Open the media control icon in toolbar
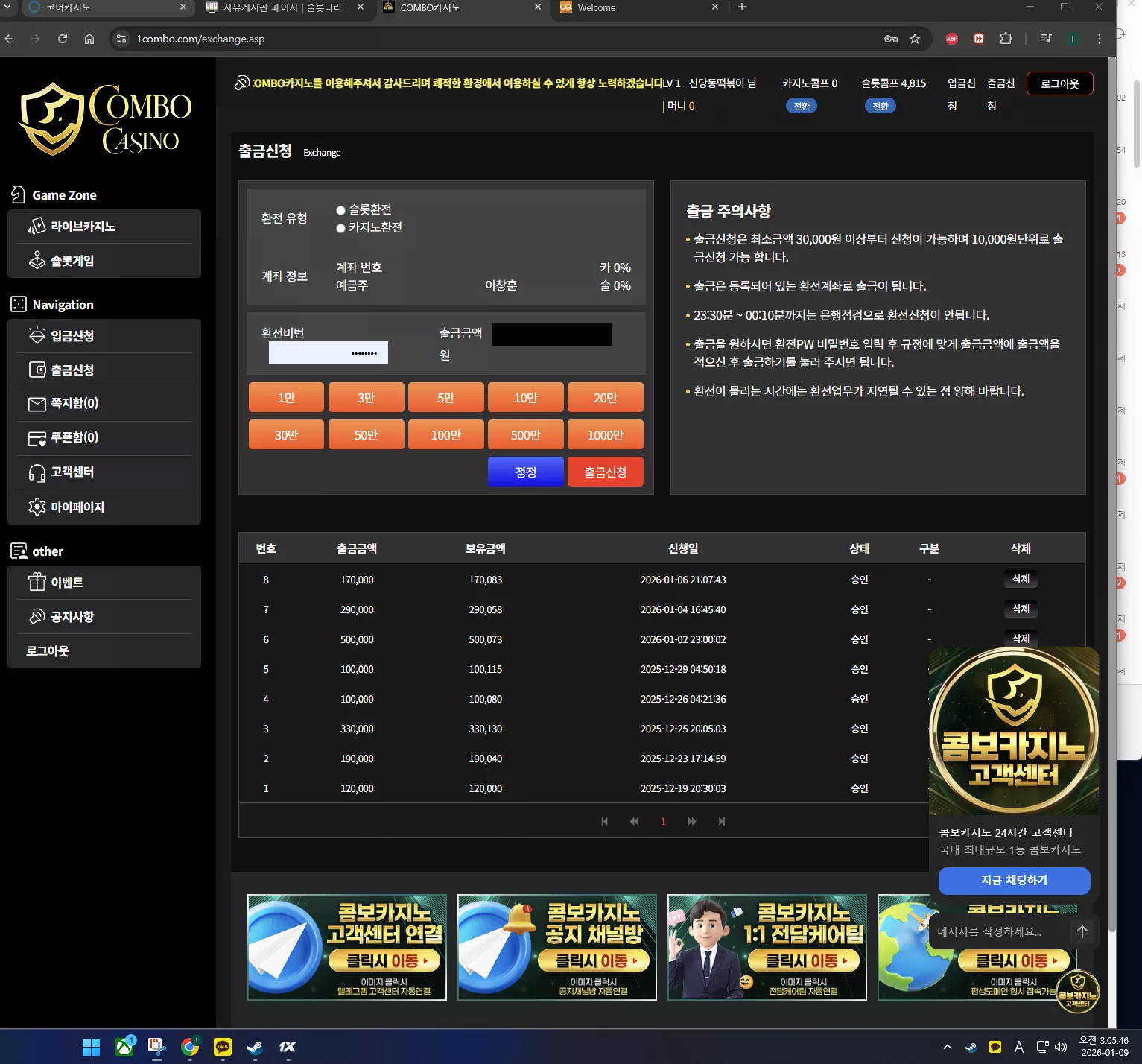1142x1064 pixels. [1046, 39]
